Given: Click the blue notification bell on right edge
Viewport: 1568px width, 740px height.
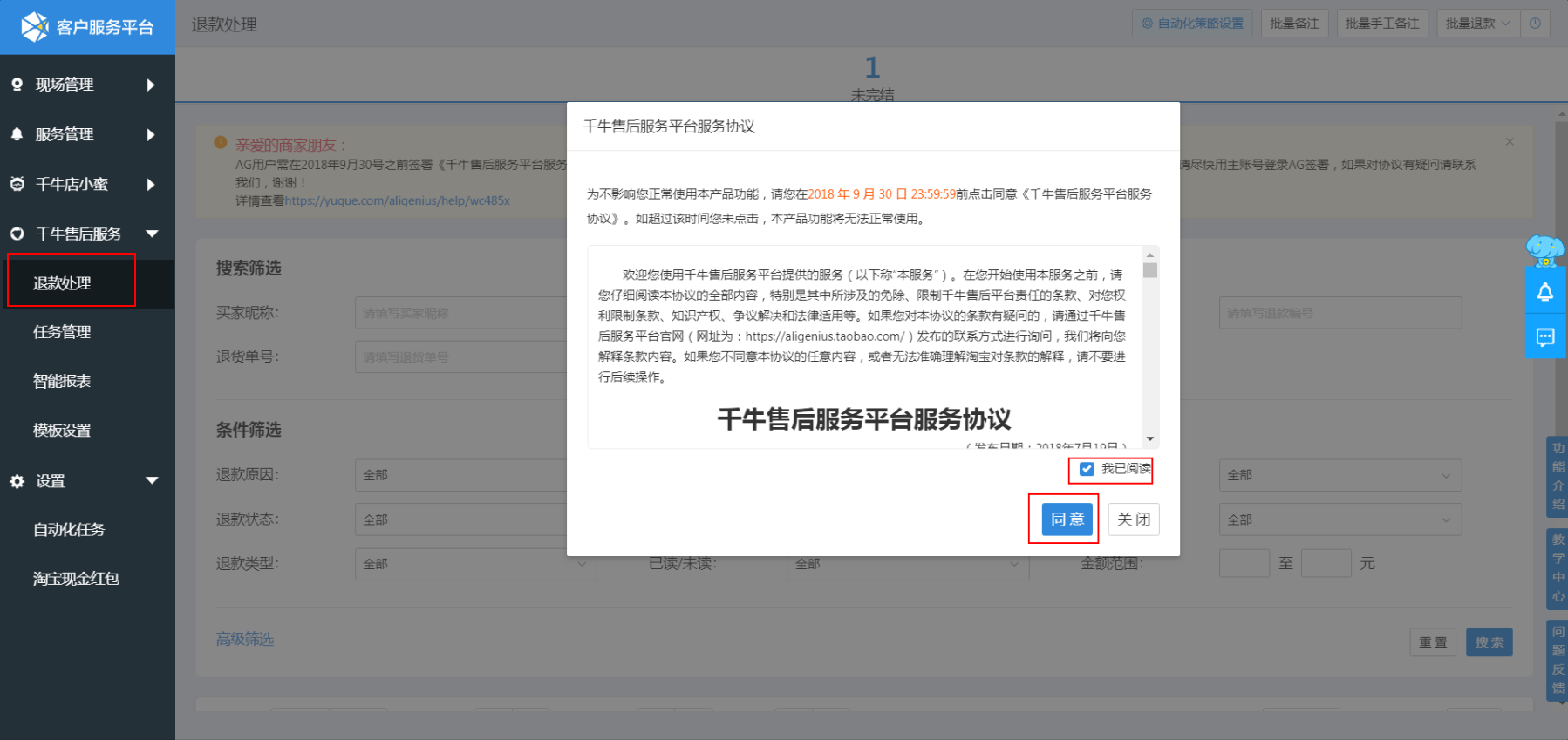Looking at the screenshot, I should [x=1545, y=292].
